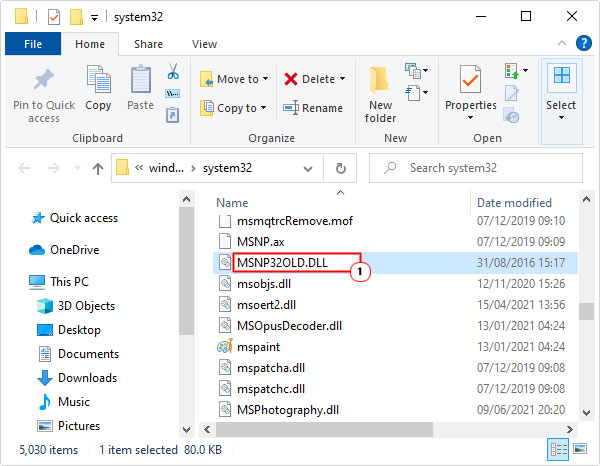This screenshot has height=466, width=600.
Task: Expand the Select dropdown arrow
Action: pos(561,118)
